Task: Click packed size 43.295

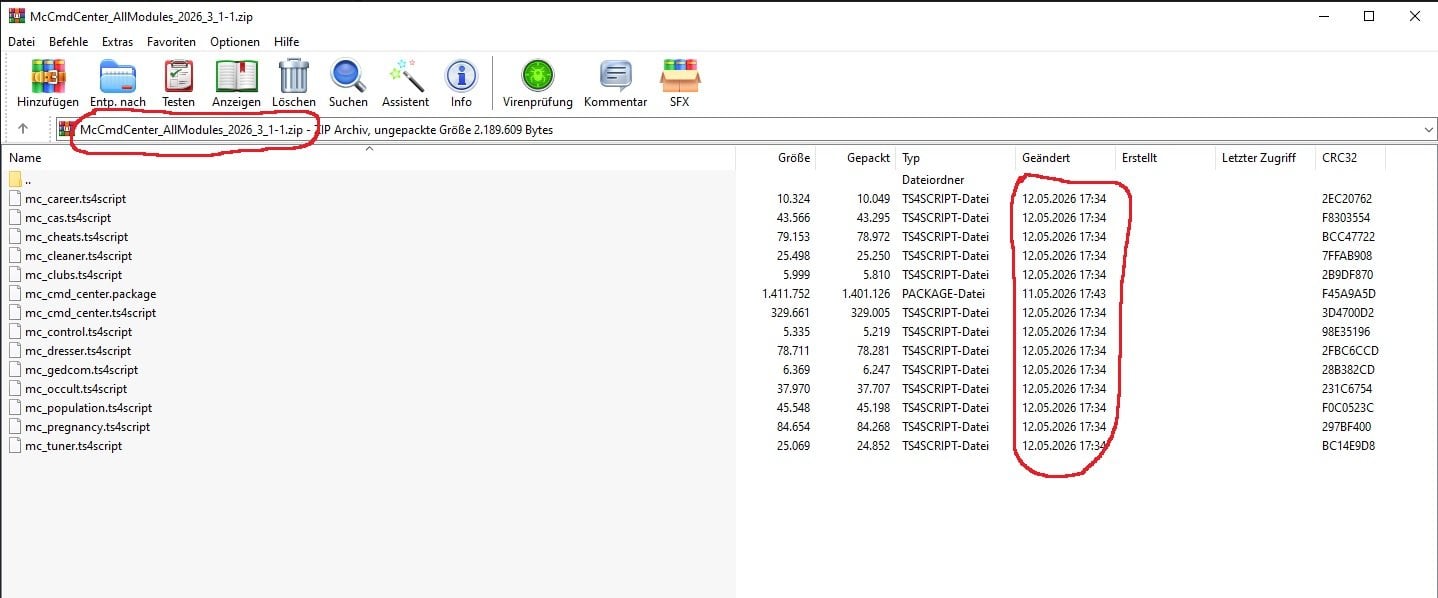Action: 872,218
